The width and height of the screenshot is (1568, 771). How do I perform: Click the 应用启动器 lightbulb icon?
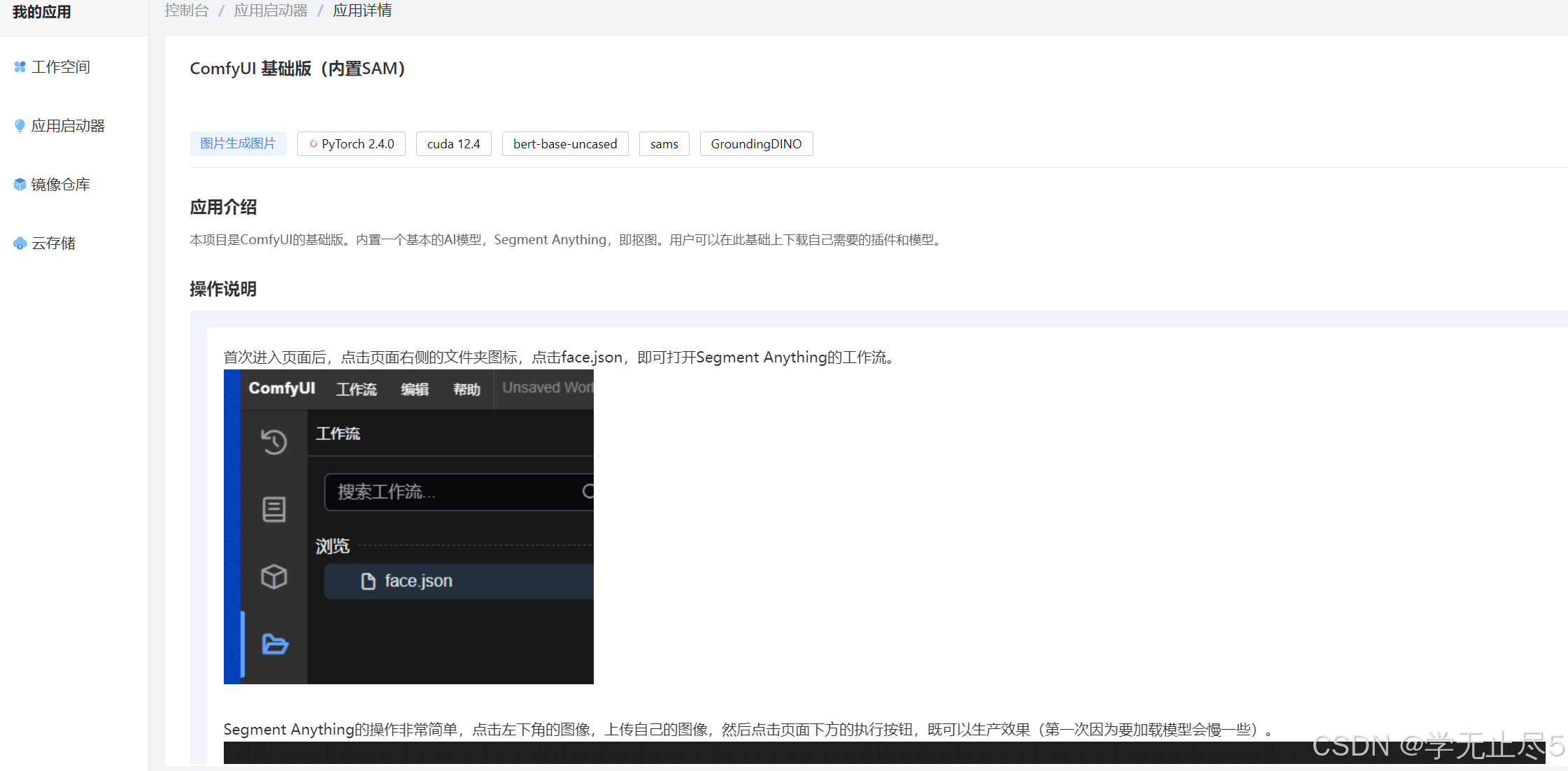tap(20, 126)
